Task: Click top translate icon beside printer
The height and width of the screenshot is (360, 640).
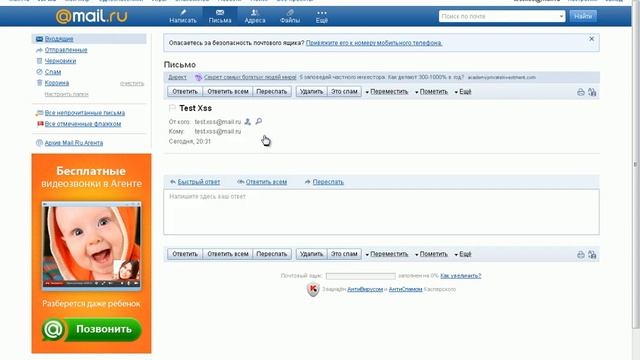Action: (x=592, y=92)
